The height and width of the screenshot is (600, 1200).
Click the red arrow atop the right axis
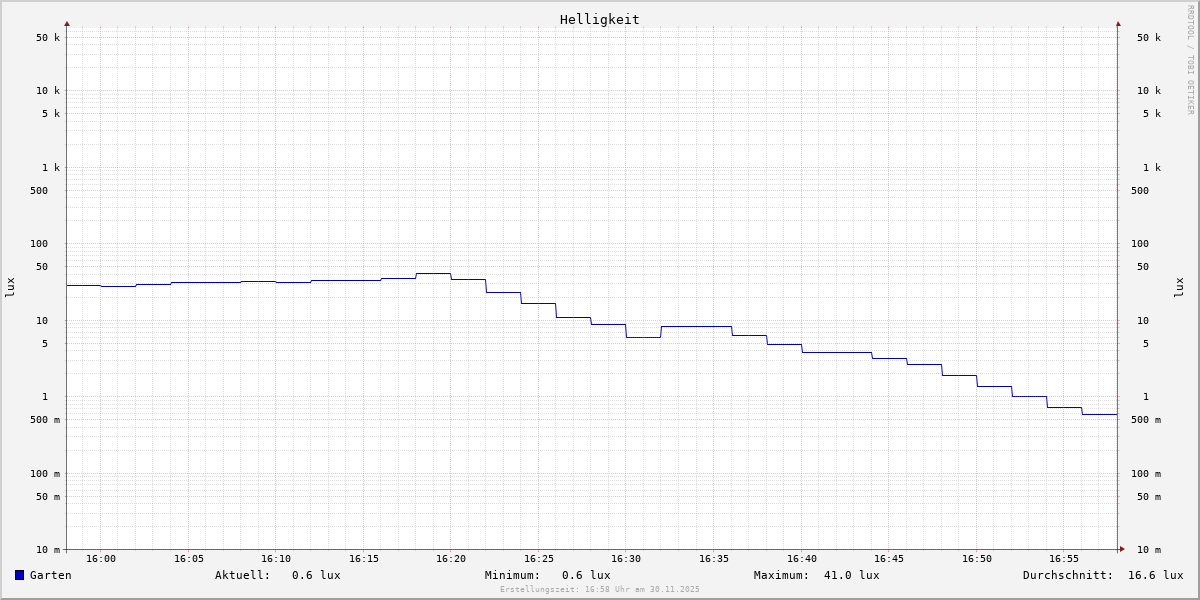[1118, 23]
